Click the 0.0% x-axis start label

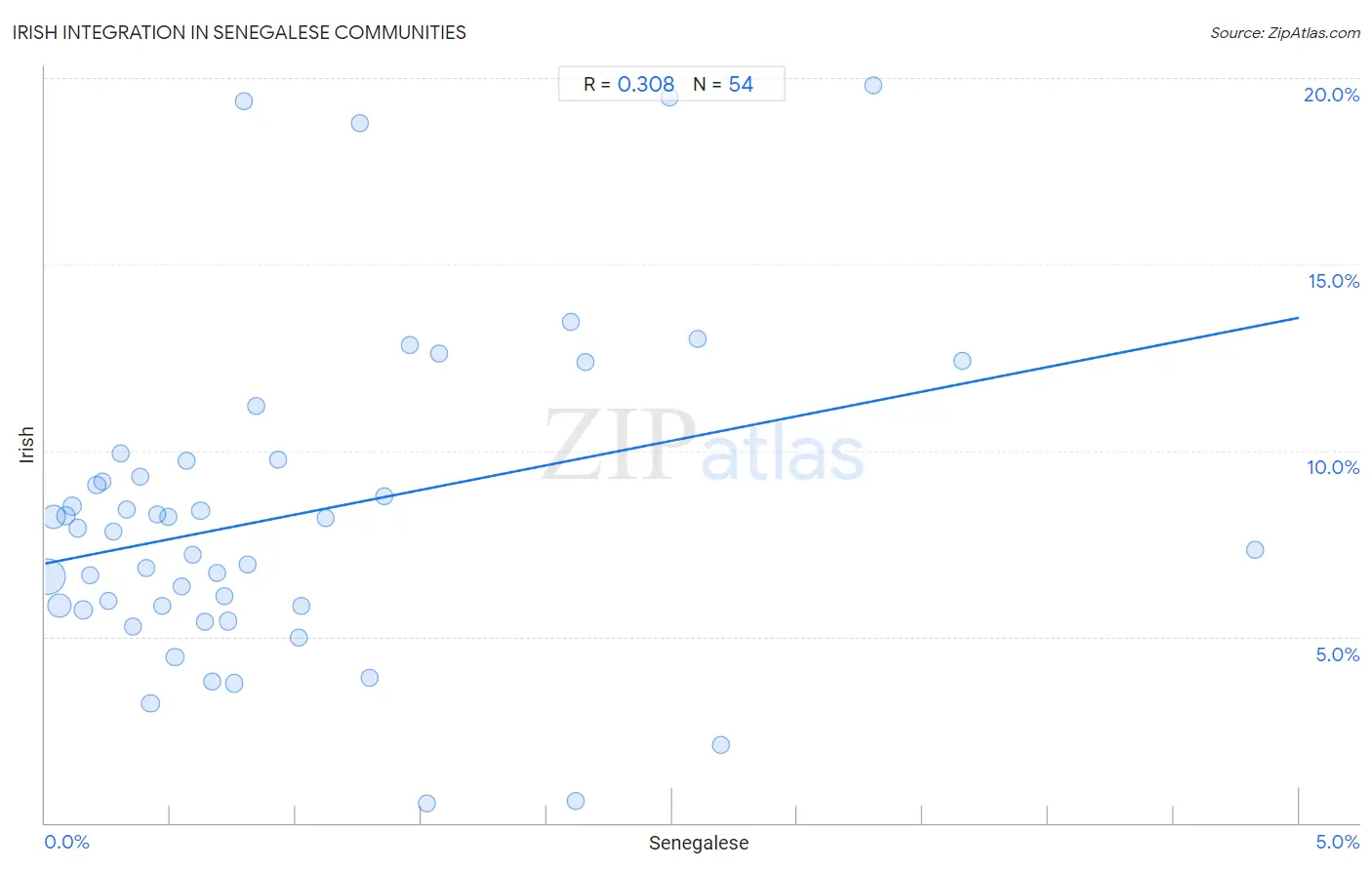pos(66,843)
